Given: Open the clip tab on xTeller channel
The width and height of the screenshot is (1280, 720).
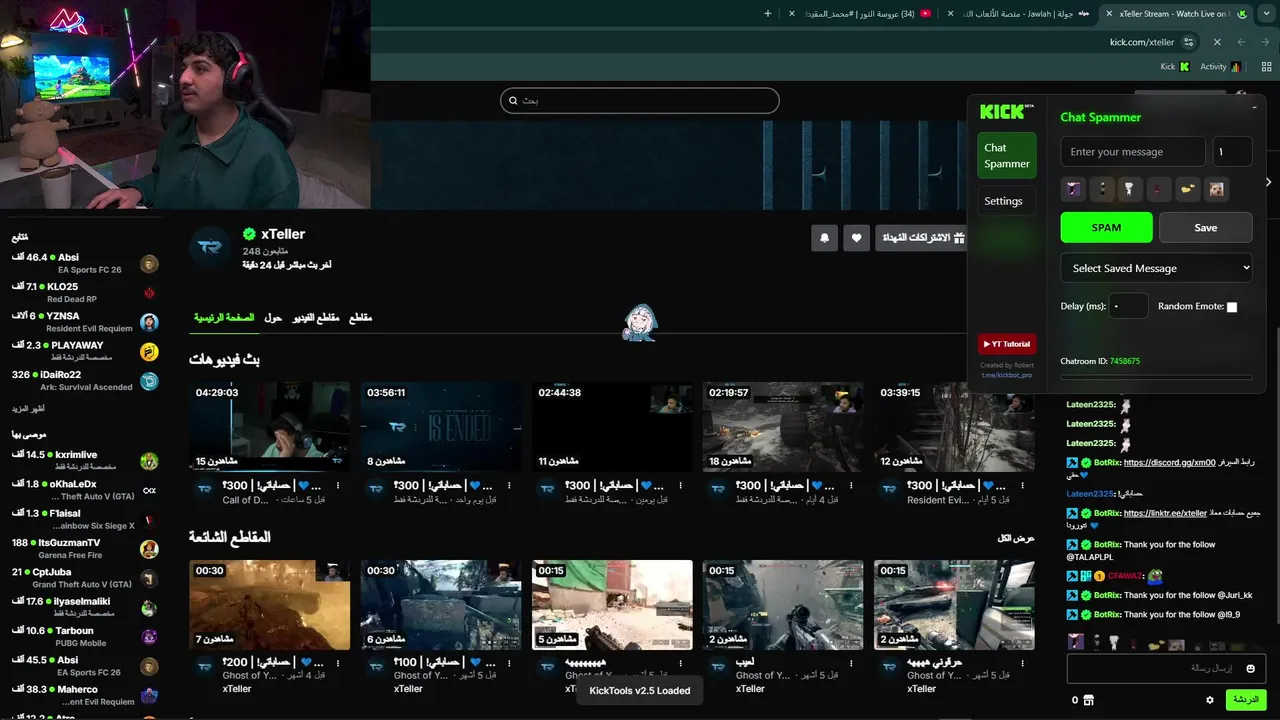Looking at the screenshot, I should [x=360, y=317].
